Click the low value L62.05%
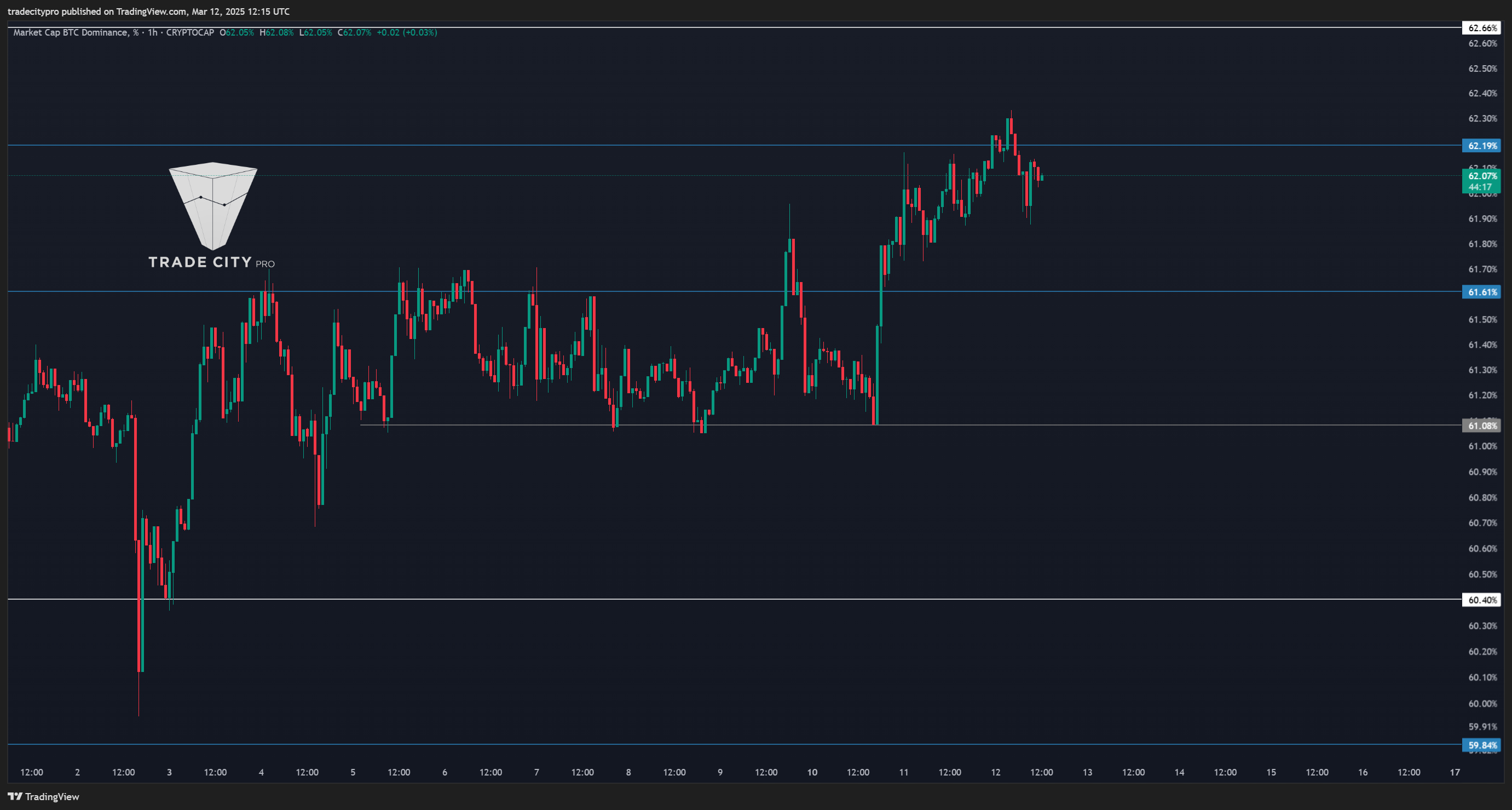 pyautogui.click(x=316, y=33)
